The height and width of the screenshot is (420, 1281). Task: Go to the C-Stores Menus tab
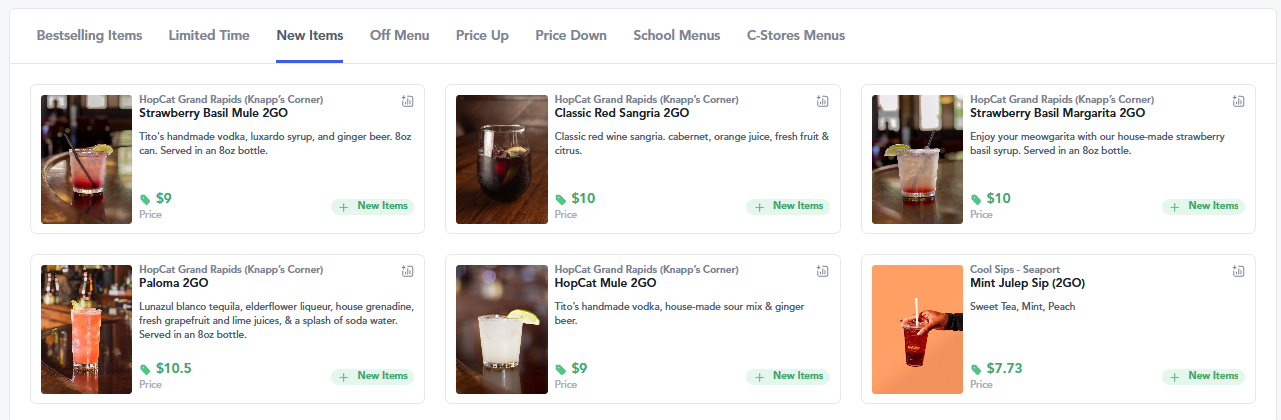click(x=796, y=35)
